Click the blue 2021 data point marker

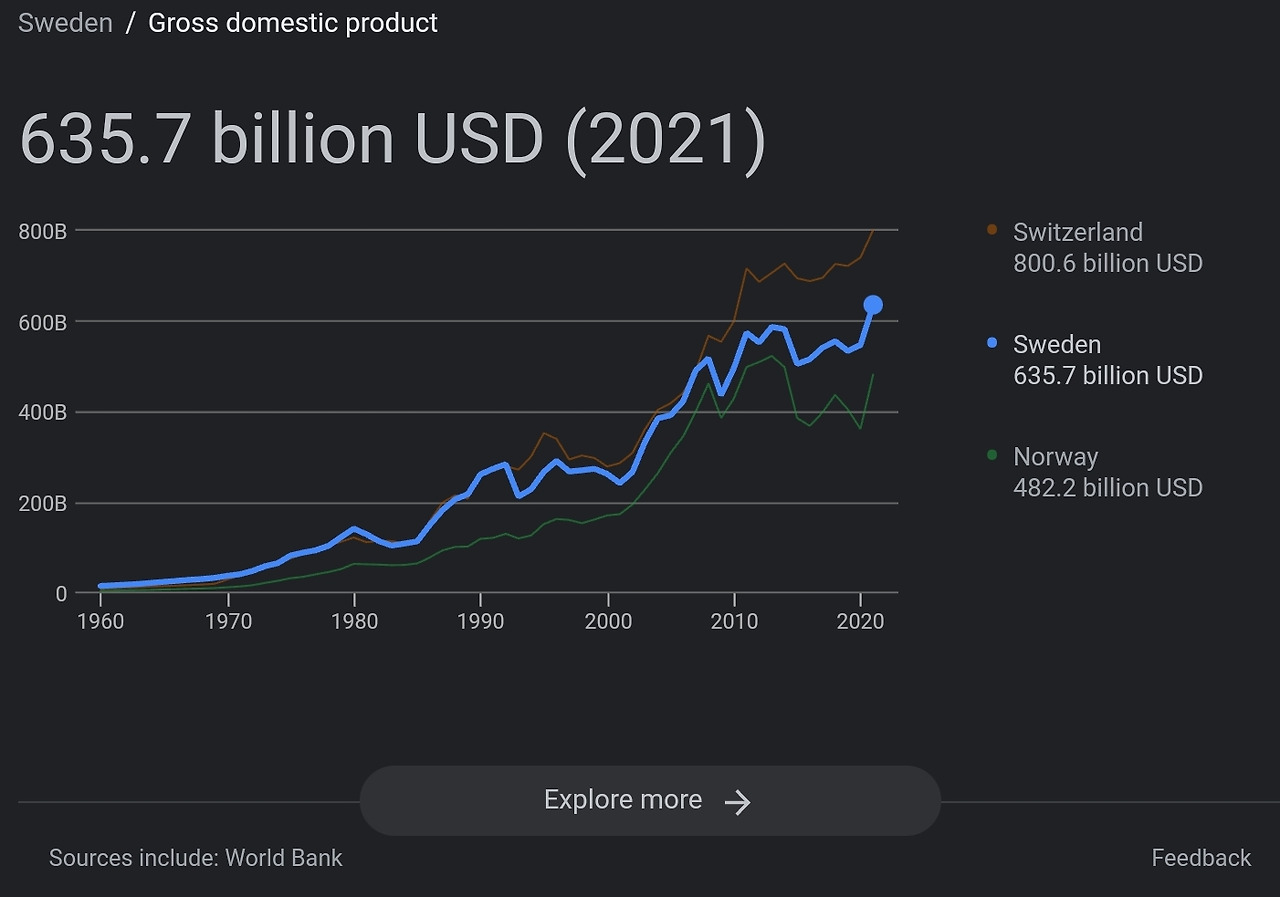[x=872, y=305]
